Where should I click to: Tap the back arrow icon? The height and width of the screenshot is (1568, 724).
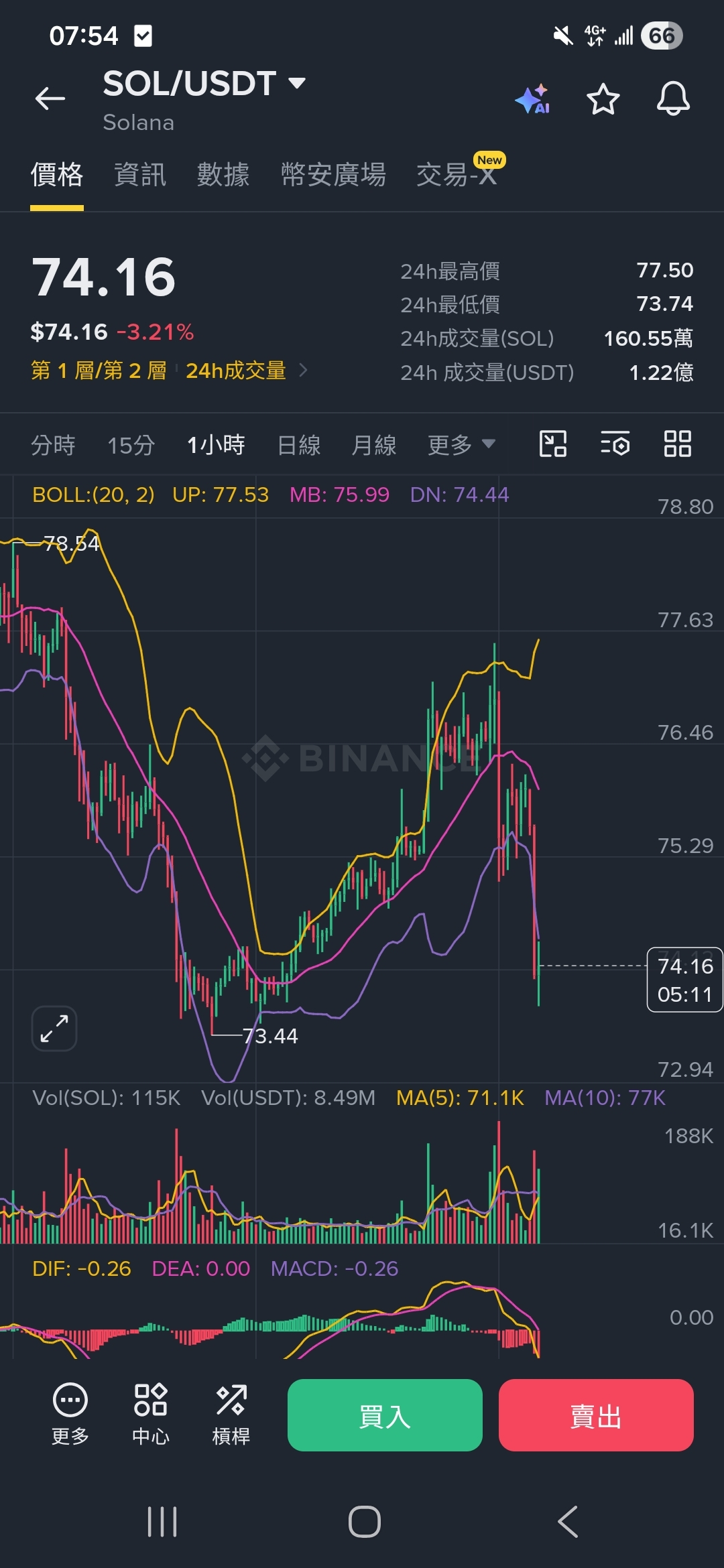(x=50, y=99)
